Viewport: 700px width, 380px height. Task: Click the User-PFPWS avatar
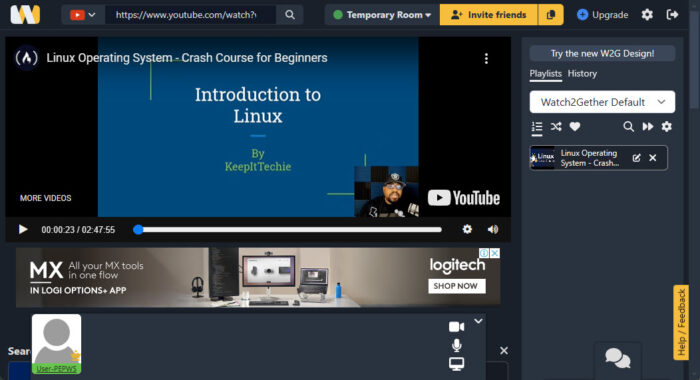click(x=56, y=344)
